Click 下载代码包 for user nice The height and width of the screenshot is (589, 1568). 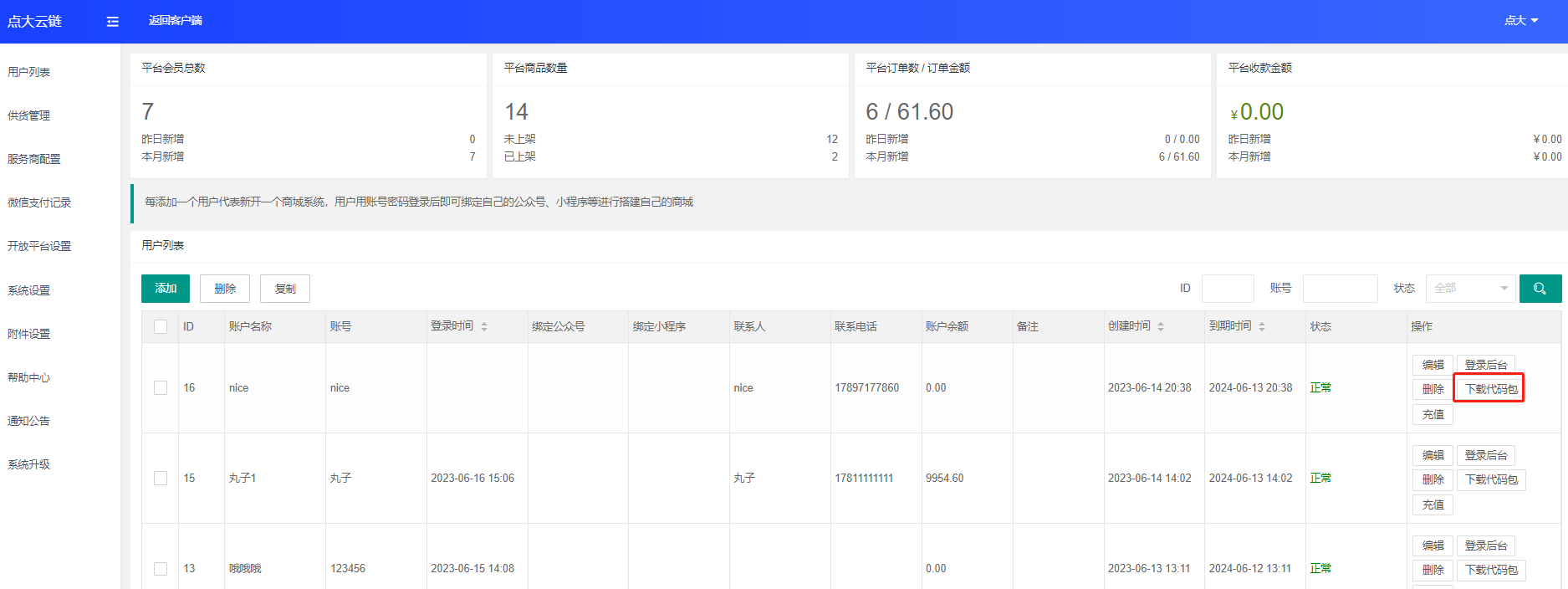pos(1490,389)
